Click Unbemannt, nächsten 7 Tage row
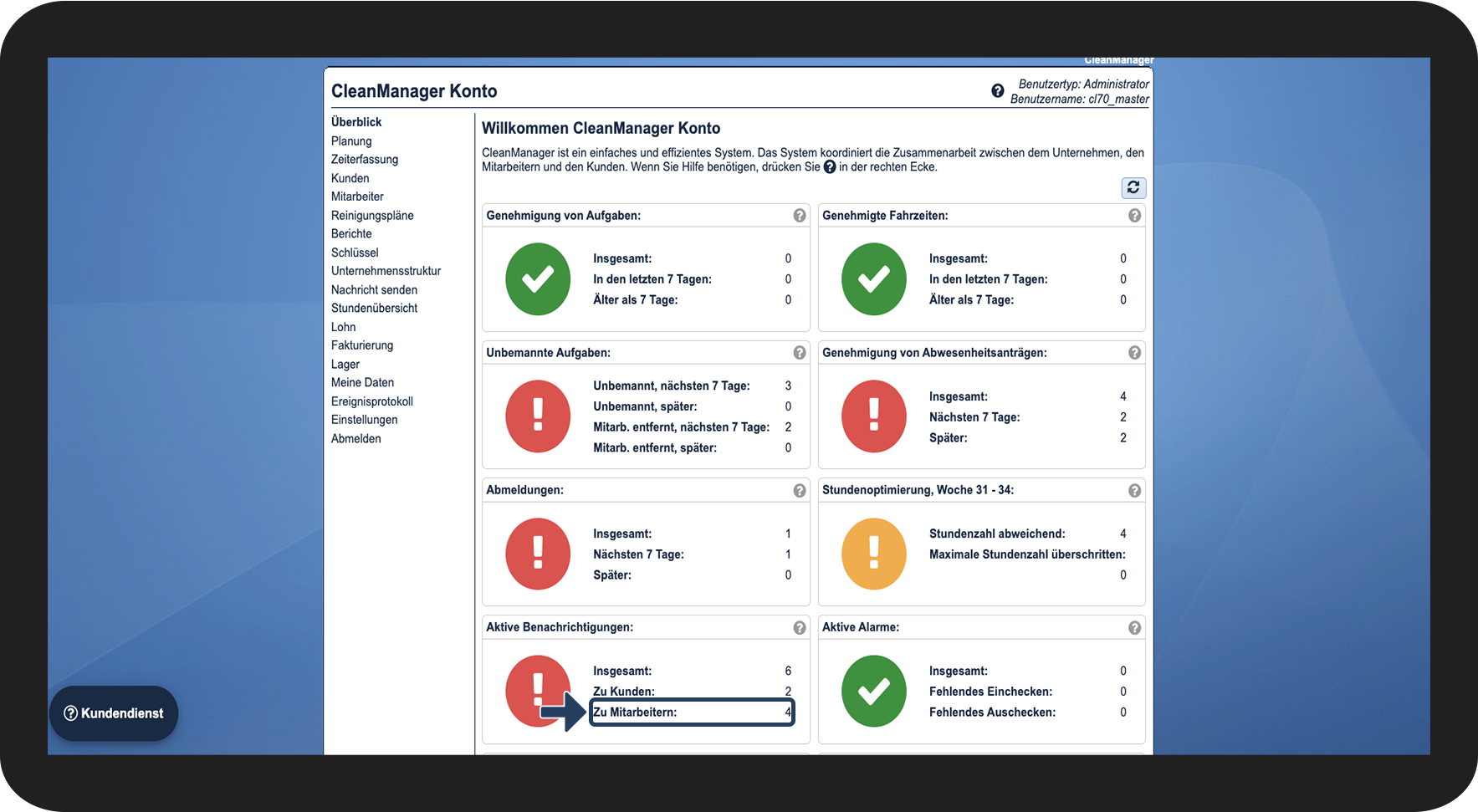1478x812 pixels. click(x=692, y=386)
